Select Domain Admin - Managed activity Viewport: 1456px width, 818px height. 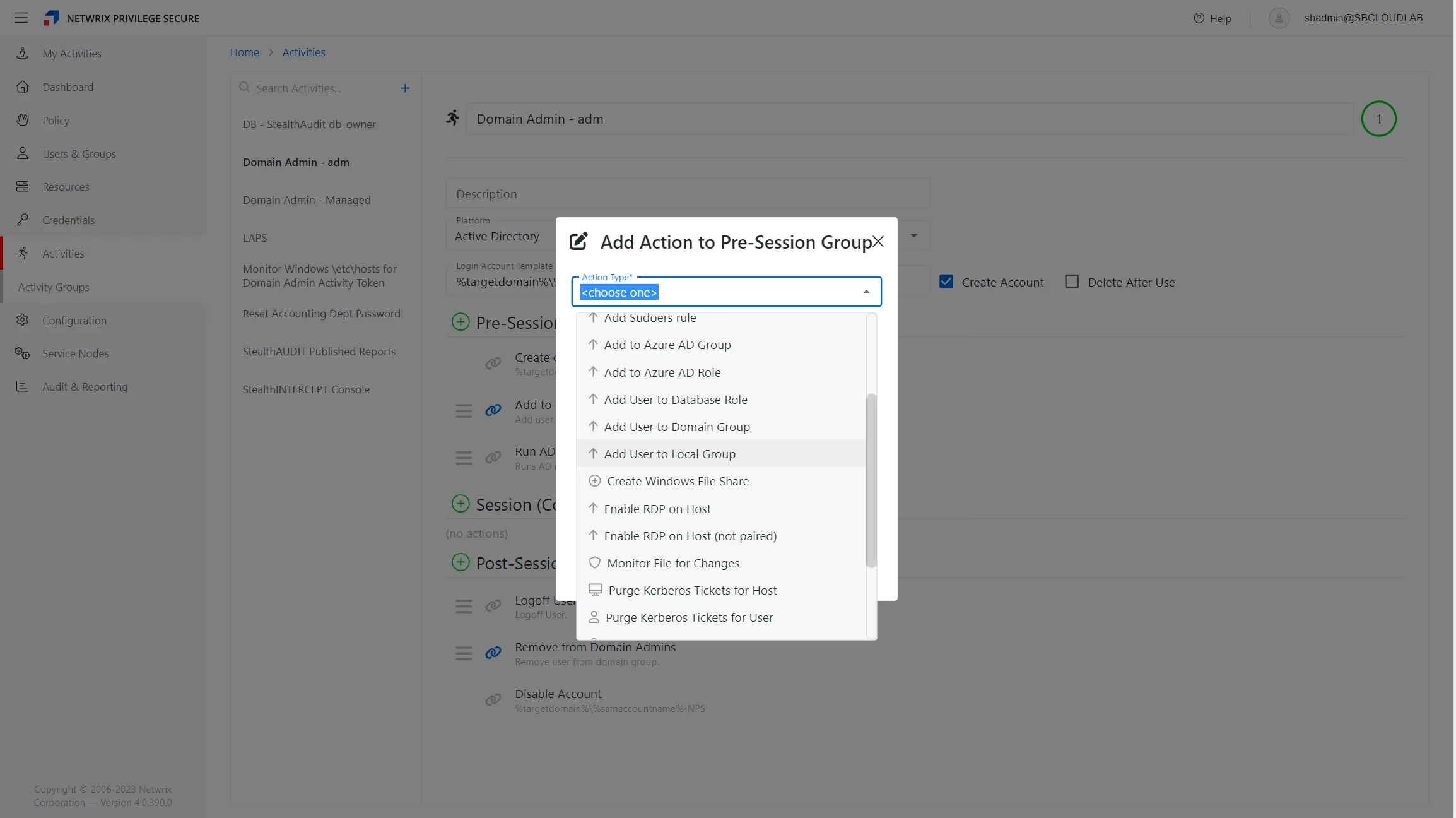[307, 200]
